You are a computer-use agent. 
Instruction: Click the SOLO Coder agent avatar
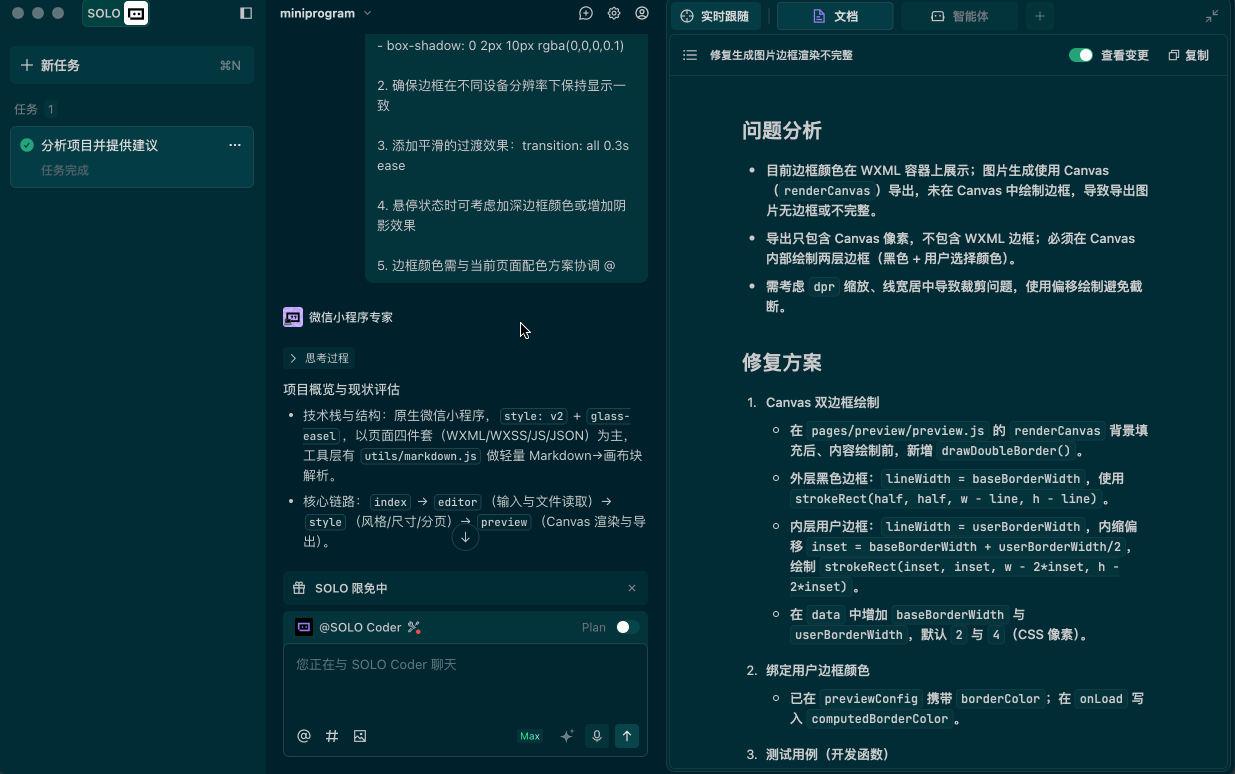point(304,627)
